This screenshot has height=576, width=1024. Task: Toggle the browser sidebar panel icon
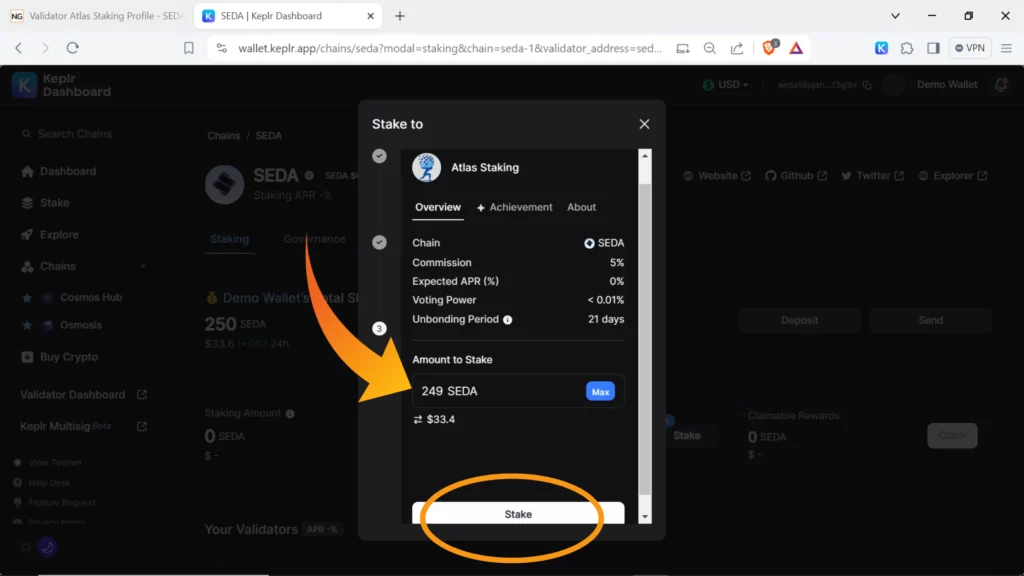tap(933, 48)
